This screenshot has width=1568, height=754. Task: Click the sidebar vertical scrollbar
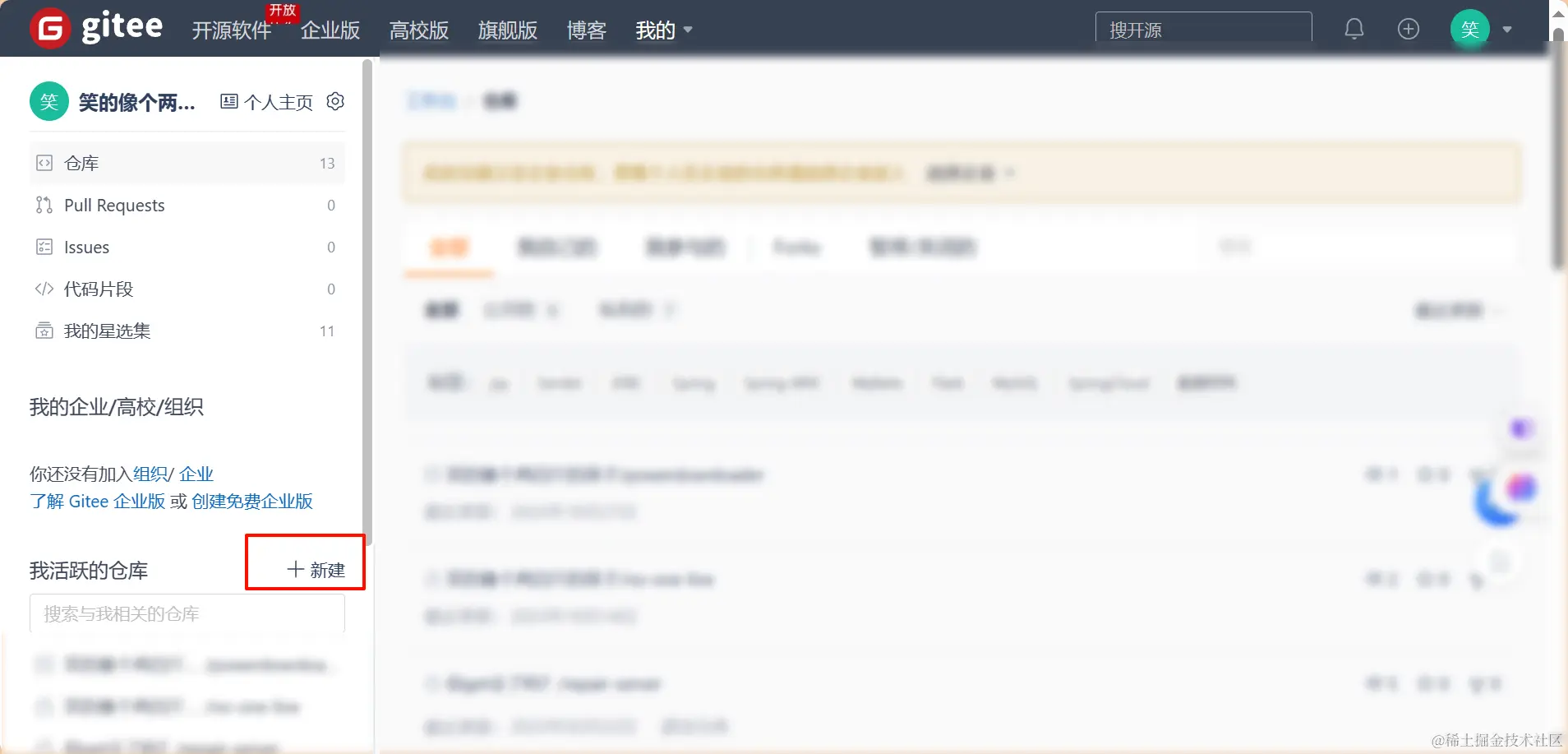pyautogui.click(x=367, y=303)
